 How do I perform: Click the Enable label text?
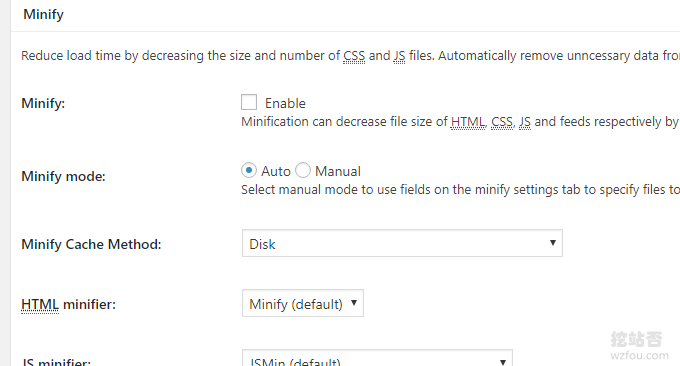(x=285, y=103)
